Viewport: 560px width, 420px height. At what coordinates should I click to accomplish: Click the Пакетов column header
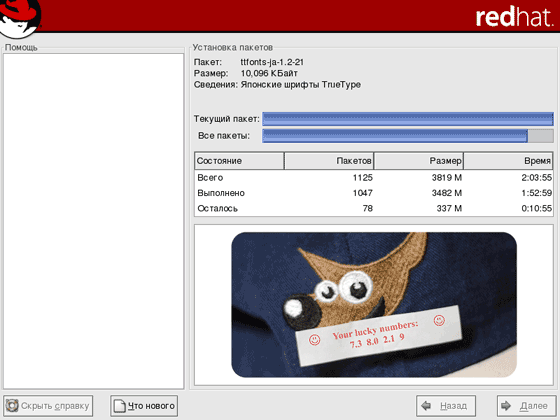pos(329,161)
